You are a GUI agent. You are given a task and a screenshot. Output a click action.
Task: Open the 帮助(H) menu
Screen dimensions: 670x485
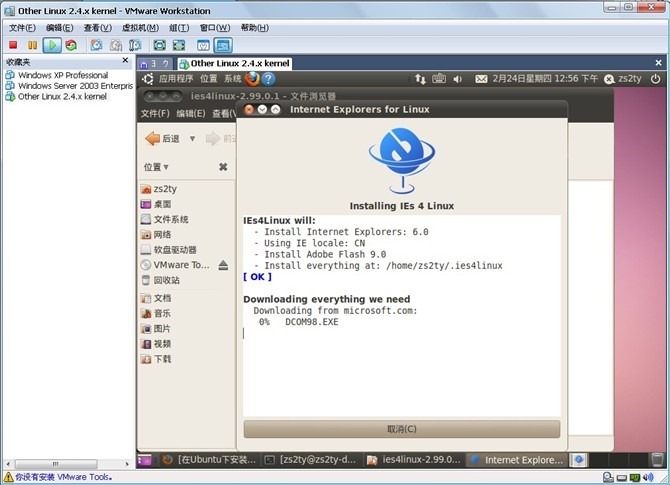click(255, 28)
